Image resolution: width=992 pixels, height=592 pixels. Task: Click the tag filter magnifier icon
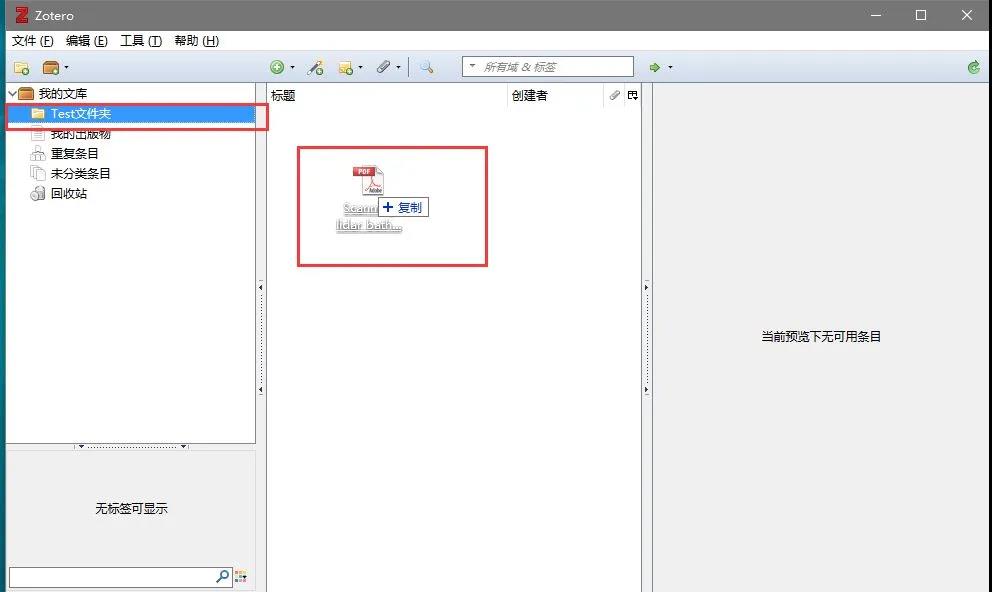222,576
